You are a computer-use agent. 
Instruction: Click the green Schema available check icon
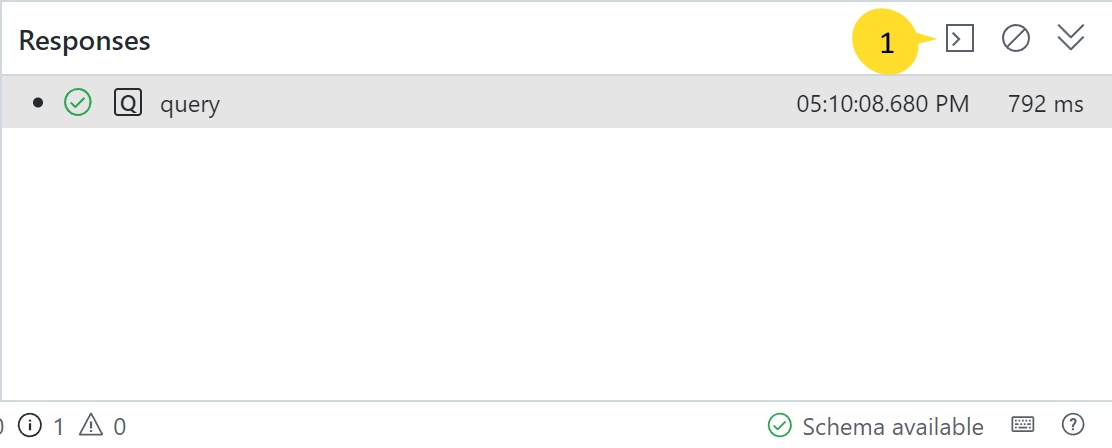point(779,426)
